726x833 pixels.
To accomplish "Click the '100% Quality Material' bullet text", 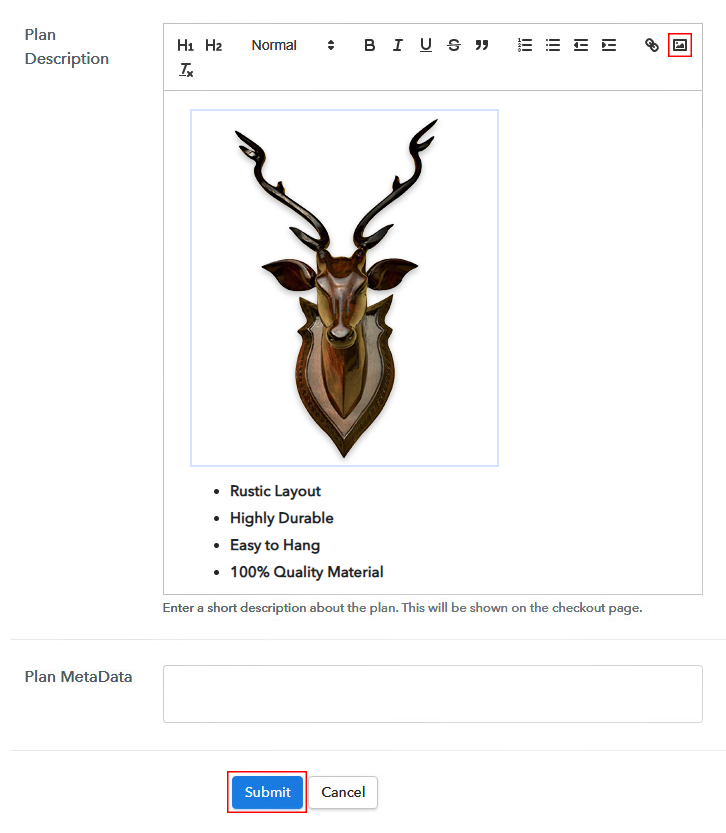I will 306,572.
